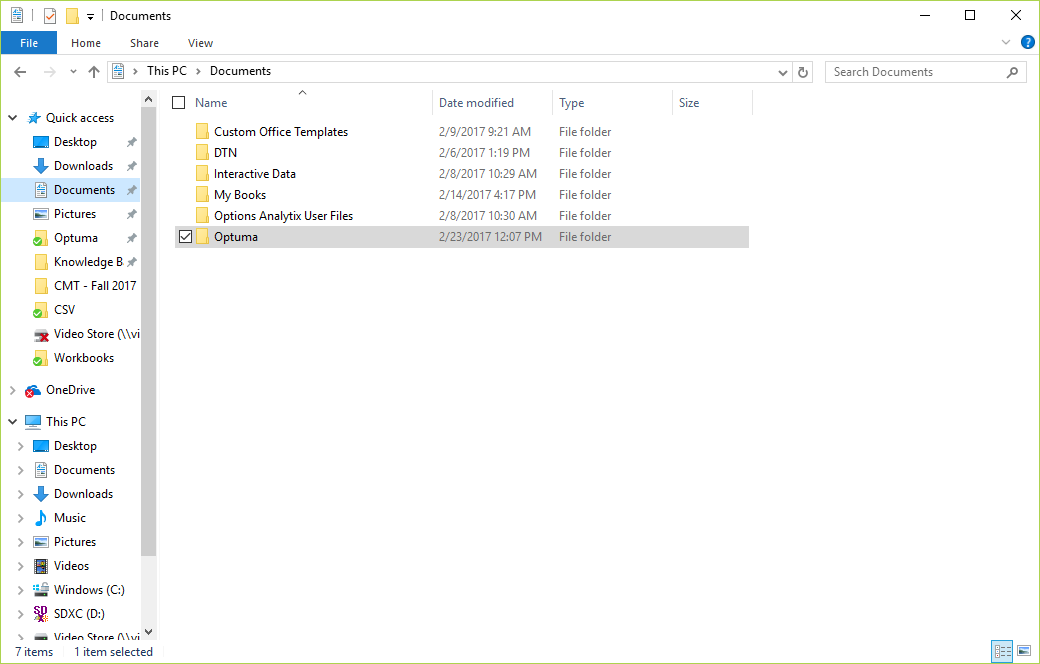Collapse the This PC node

(x=13, y=422)
